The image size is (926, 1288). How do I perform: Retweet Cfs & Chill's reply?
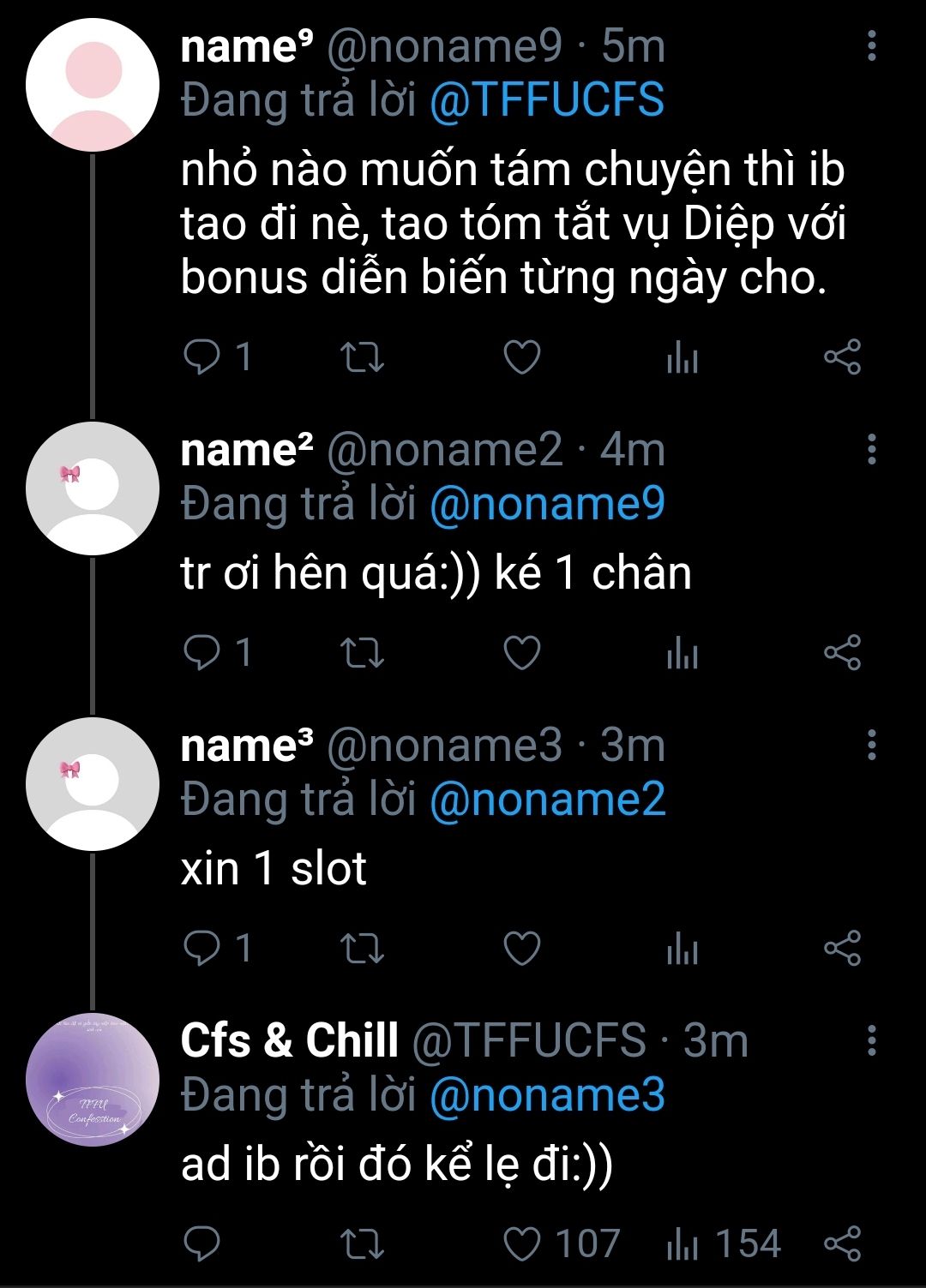point(362,1244)
